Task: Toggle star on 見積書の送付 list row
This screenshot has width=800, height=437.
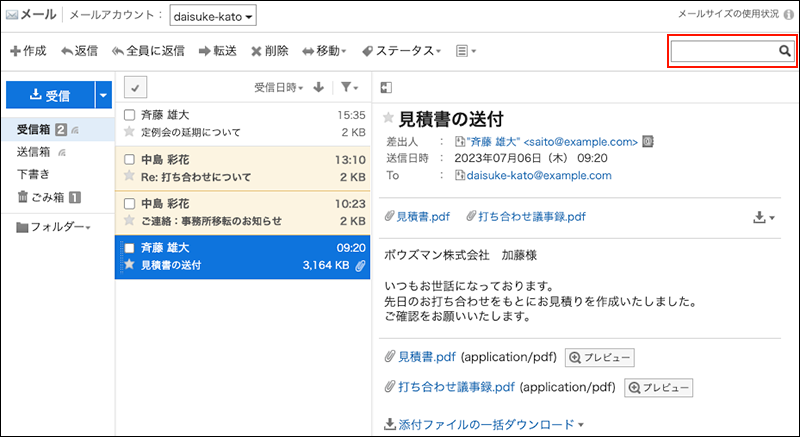Action: coord(130,265)
